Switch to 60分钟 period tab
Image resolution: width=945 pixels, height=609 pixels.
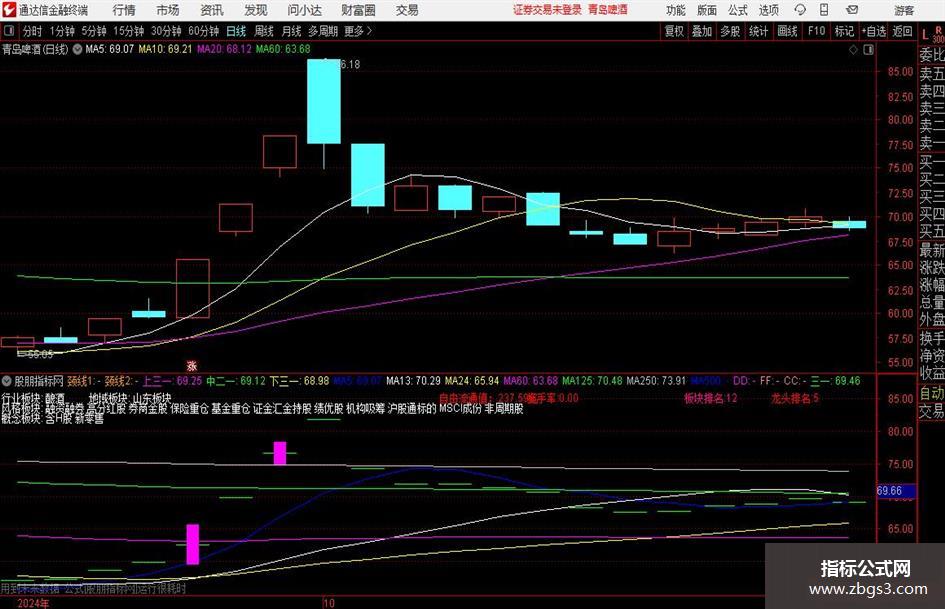point(203,31)
